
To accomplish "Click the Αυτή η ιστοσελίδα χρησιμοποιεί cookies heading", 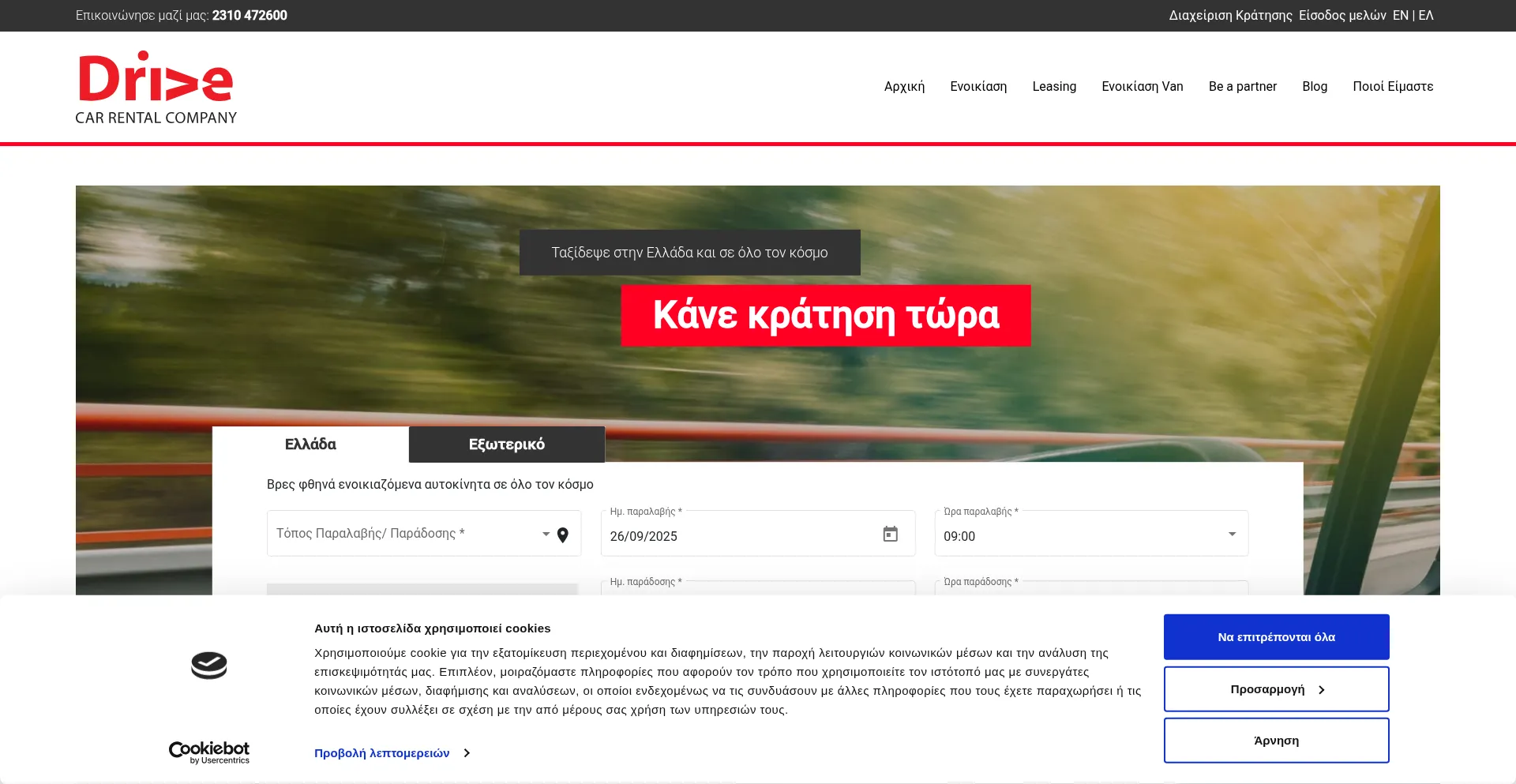I will click(x=432, y=628).
